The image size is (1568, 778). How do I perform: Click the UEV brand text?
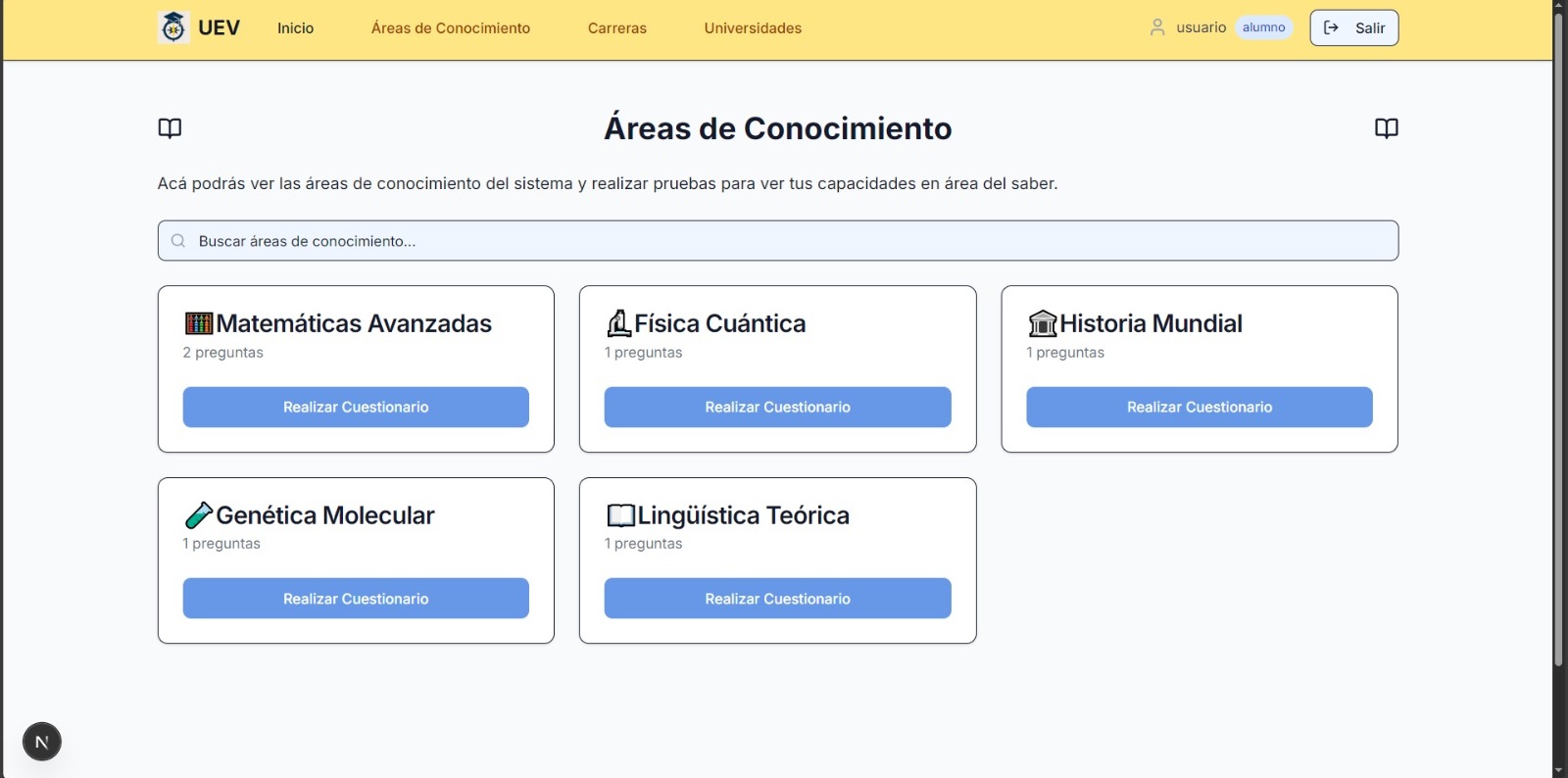click(219, 27)
